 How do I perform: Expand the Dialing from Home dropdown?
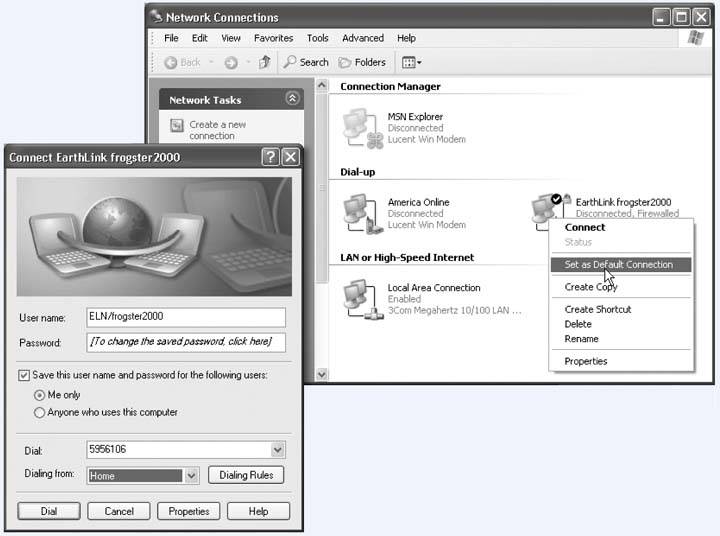(192, 476)
